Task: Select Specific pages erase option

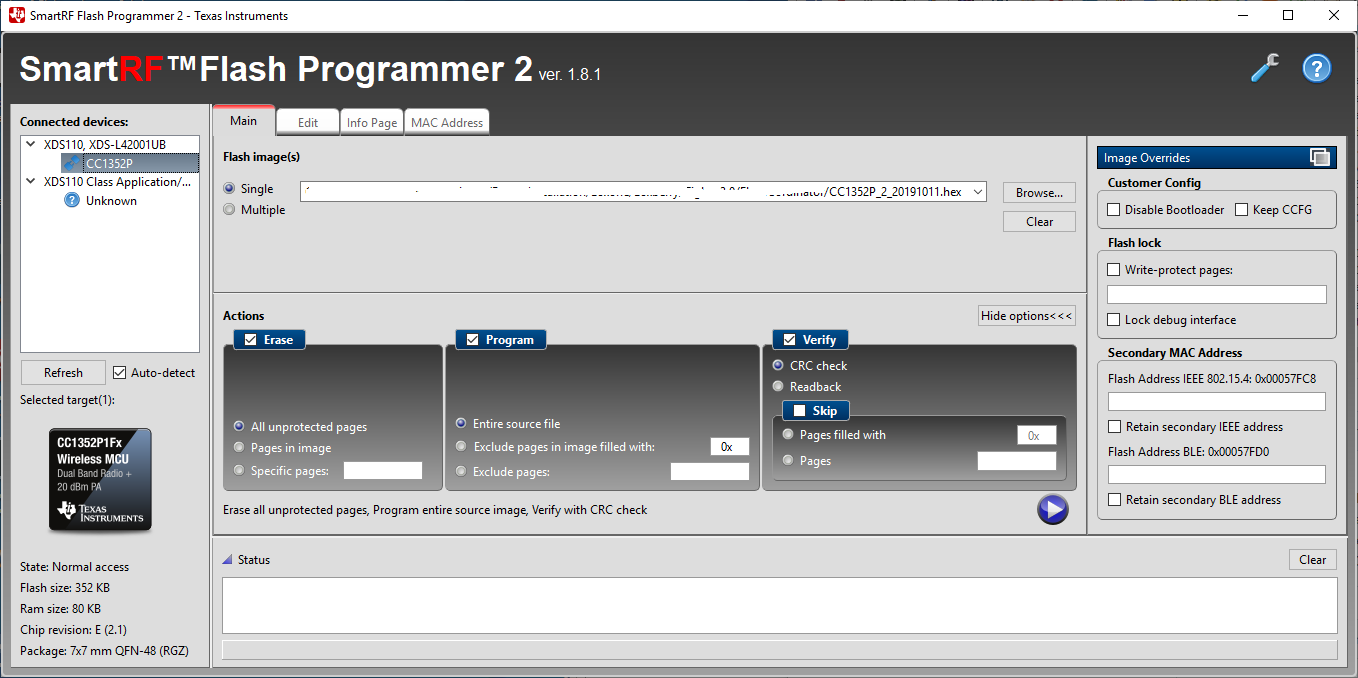Action: pos(239,470)
